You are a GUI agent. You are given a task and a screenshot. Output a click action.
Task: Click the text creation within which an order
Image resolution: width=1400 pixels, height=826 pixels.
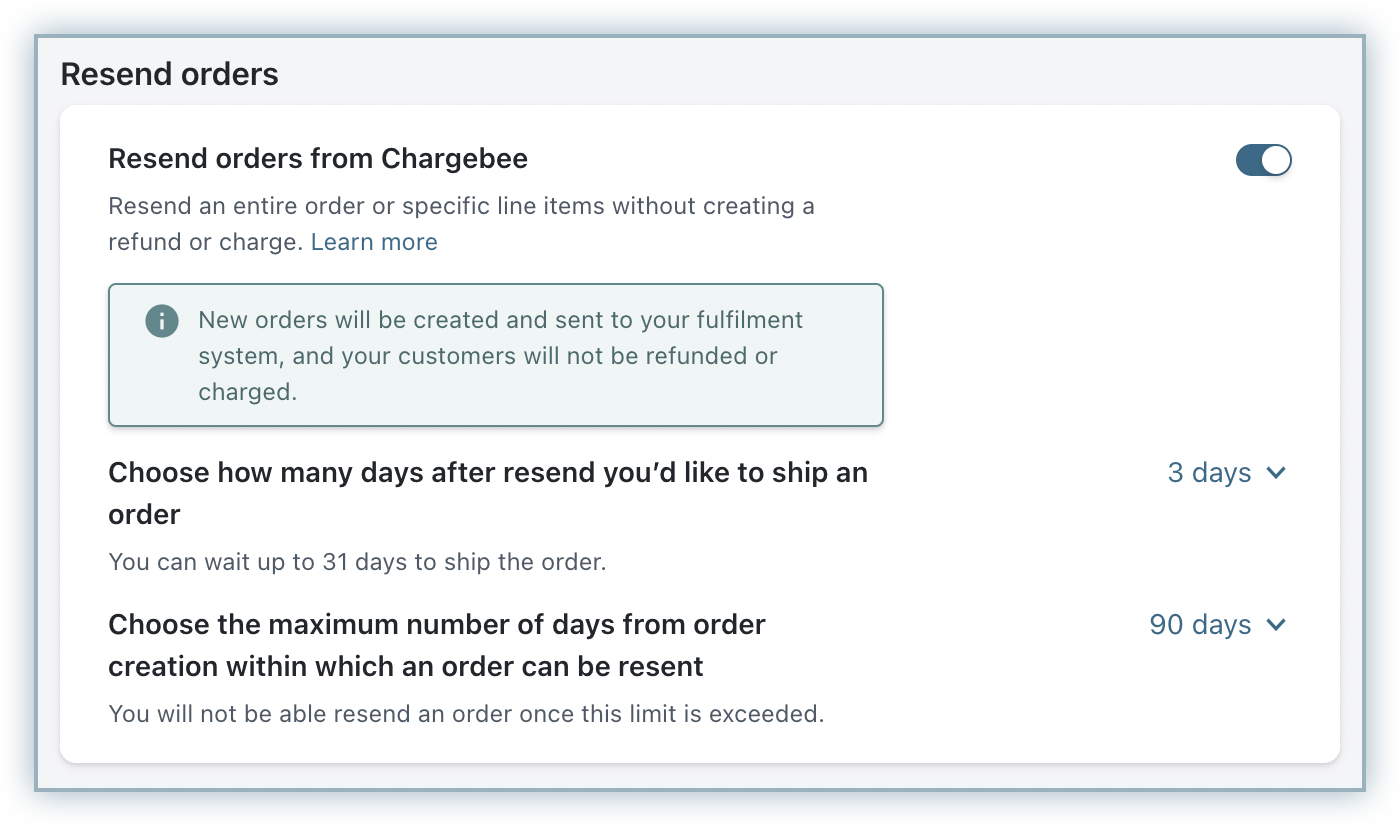click(405, 667)
